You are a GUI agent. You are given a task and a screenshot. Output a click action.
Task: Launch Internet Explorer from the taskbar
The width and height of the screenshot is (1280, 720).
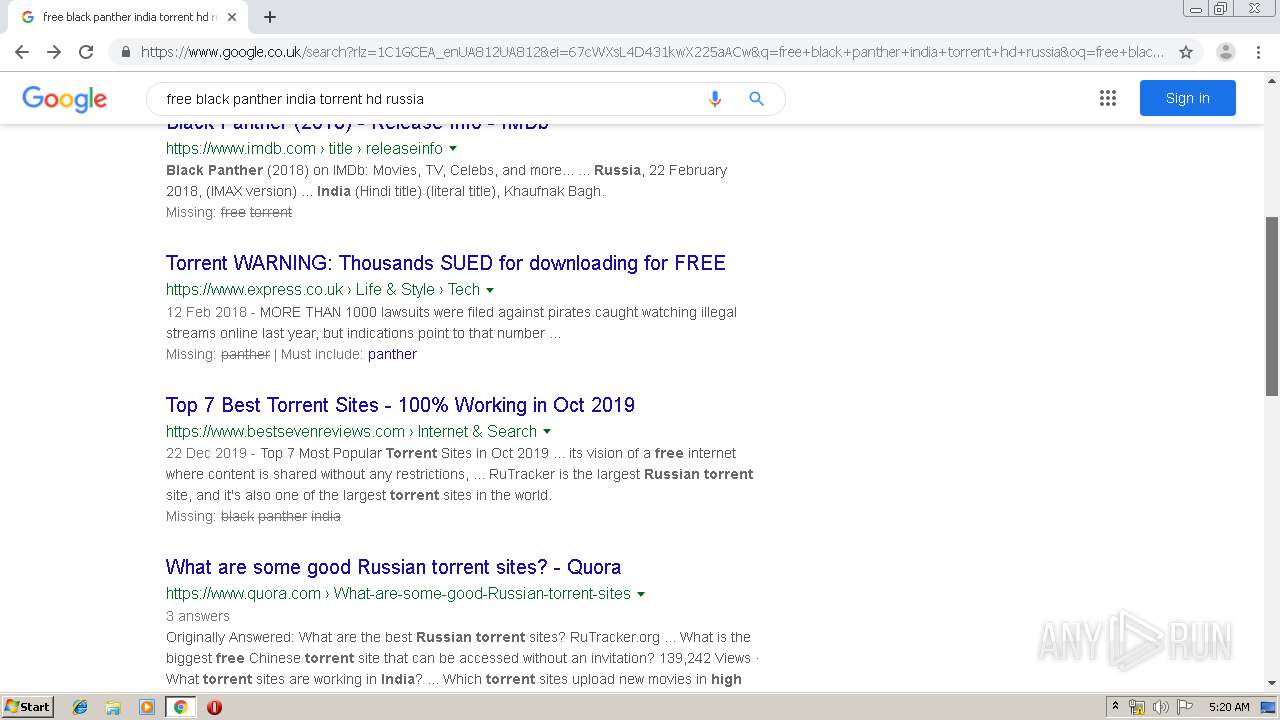click(x=80, y=707)
